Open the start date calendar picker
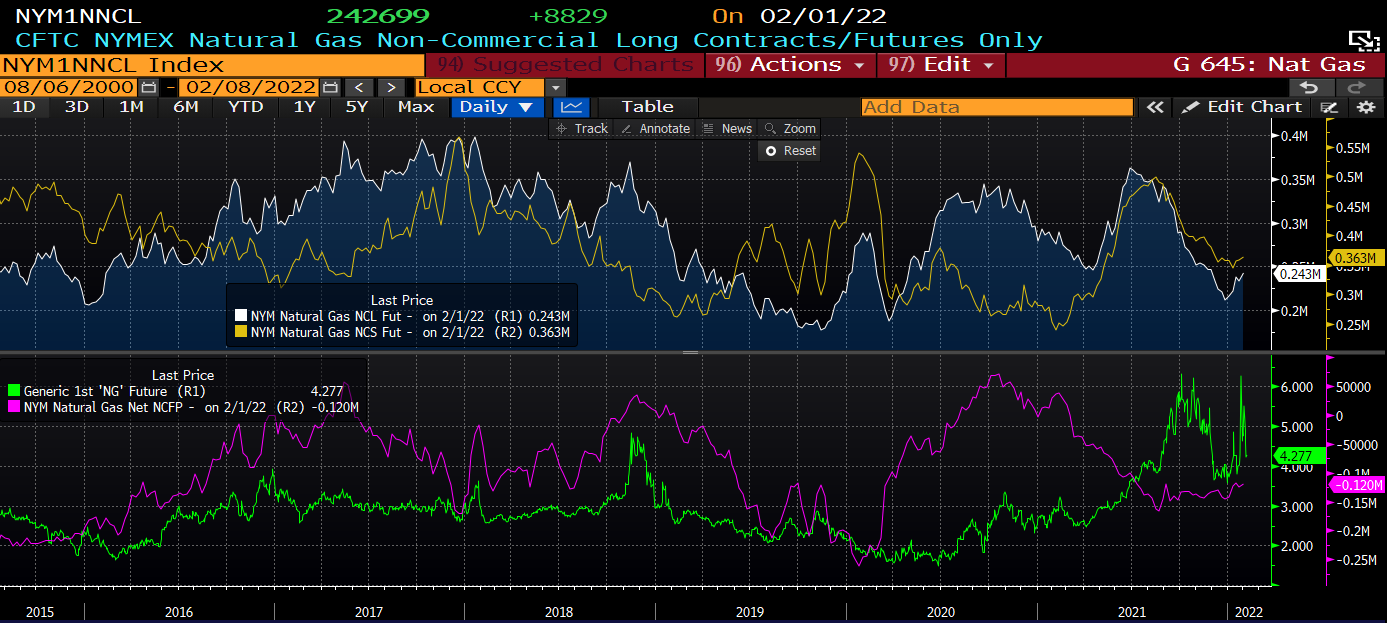 point(149,87)
